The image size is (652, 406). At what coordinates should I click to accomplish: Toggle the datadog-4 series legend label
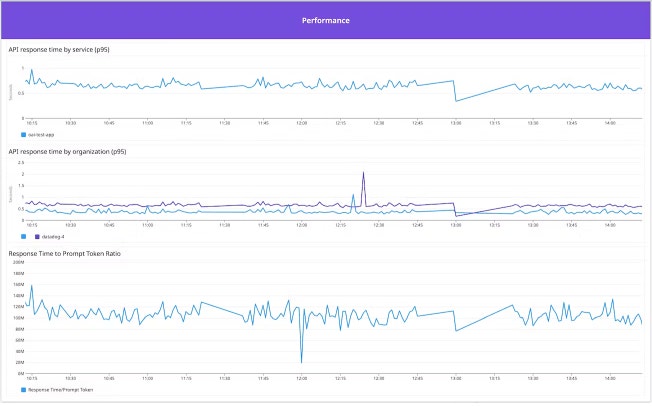pos(53,236)
